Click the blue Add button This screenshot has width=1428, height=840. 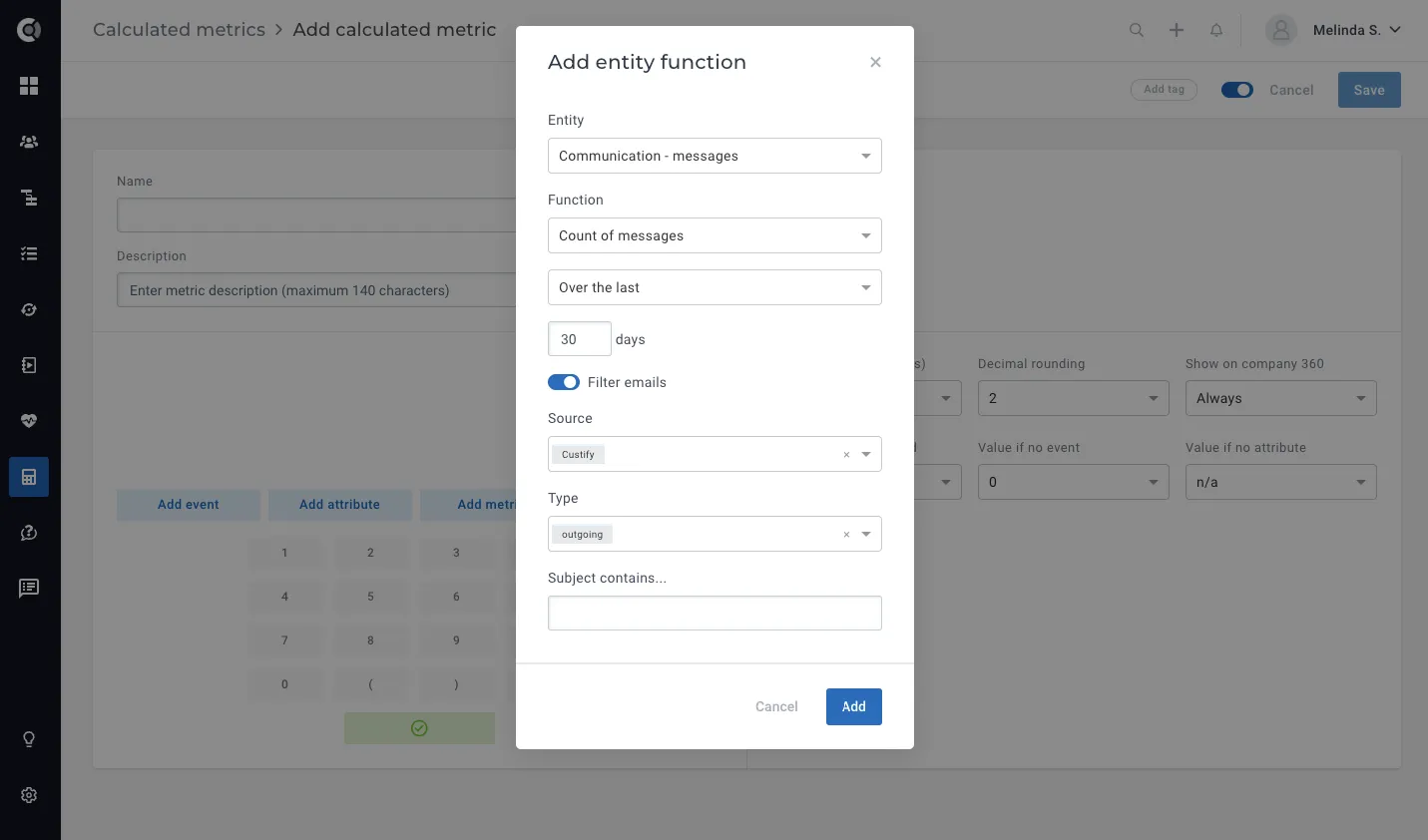(854, 706)
